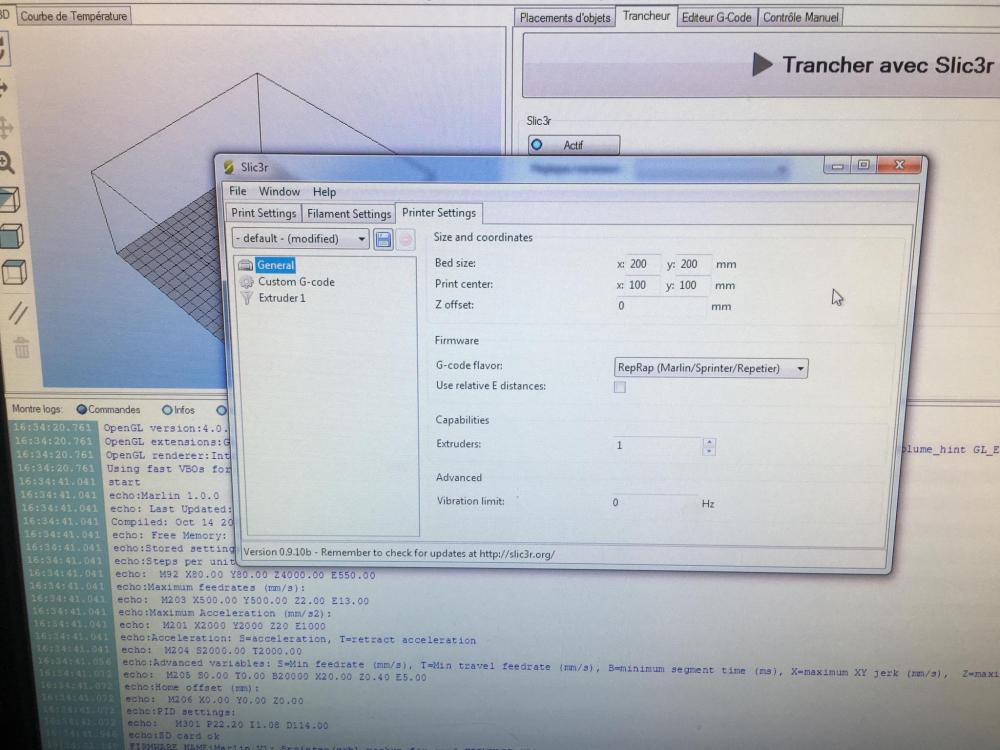Screen dimensions: 1000x750
Task: Click the Z offset input field
Action: (661, 306)
